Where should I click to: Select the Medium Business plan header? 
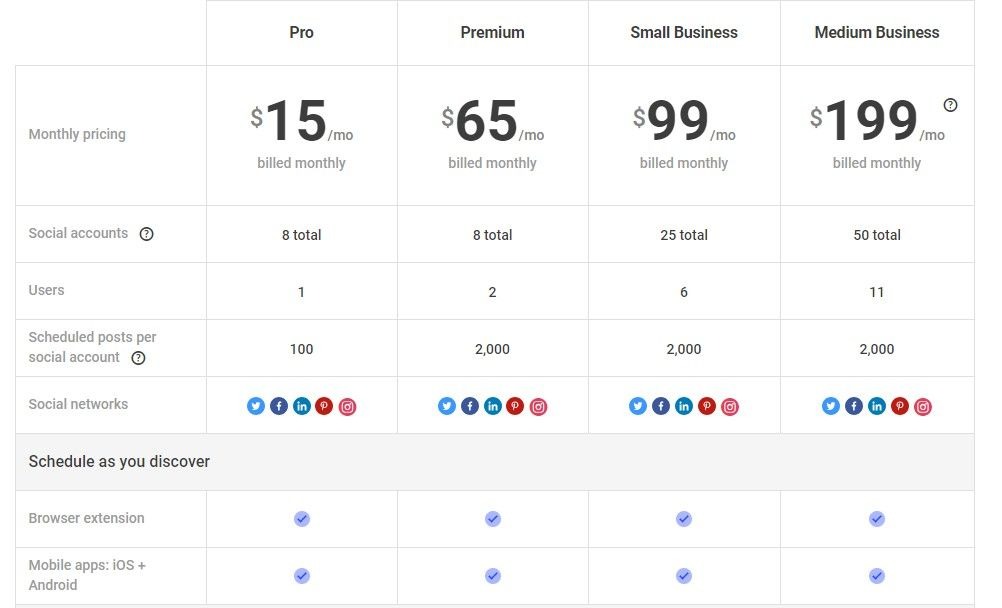pos(876,33)
